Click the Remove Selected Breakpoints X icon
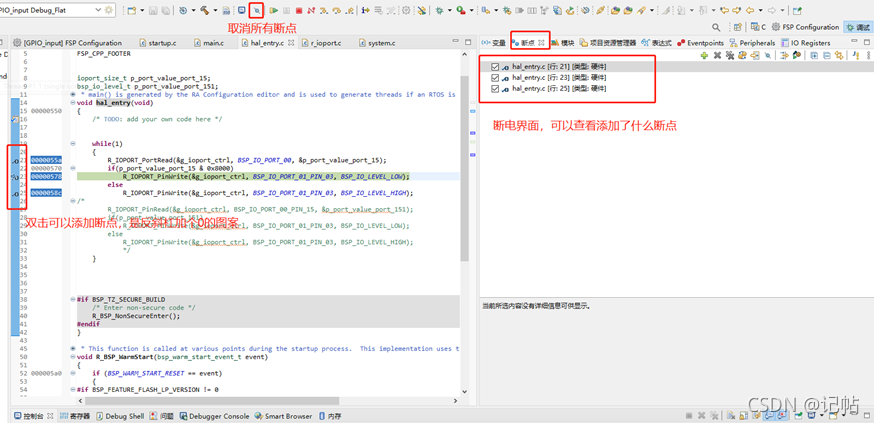 click(x=717, y=55)
